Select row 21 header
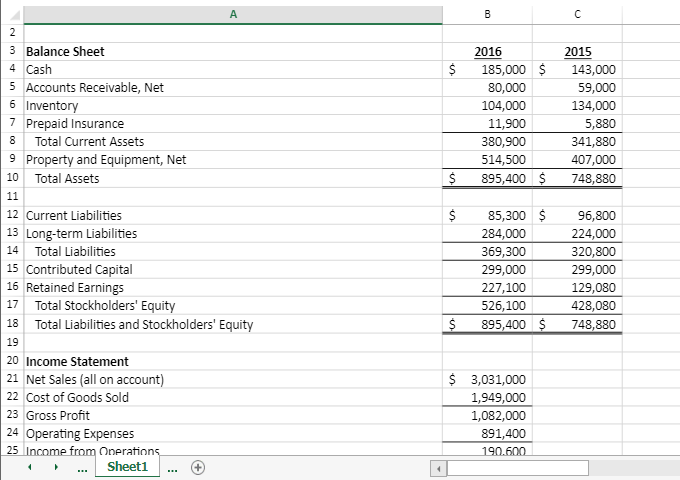Viewport: 680px width, 480px height. 12,379
